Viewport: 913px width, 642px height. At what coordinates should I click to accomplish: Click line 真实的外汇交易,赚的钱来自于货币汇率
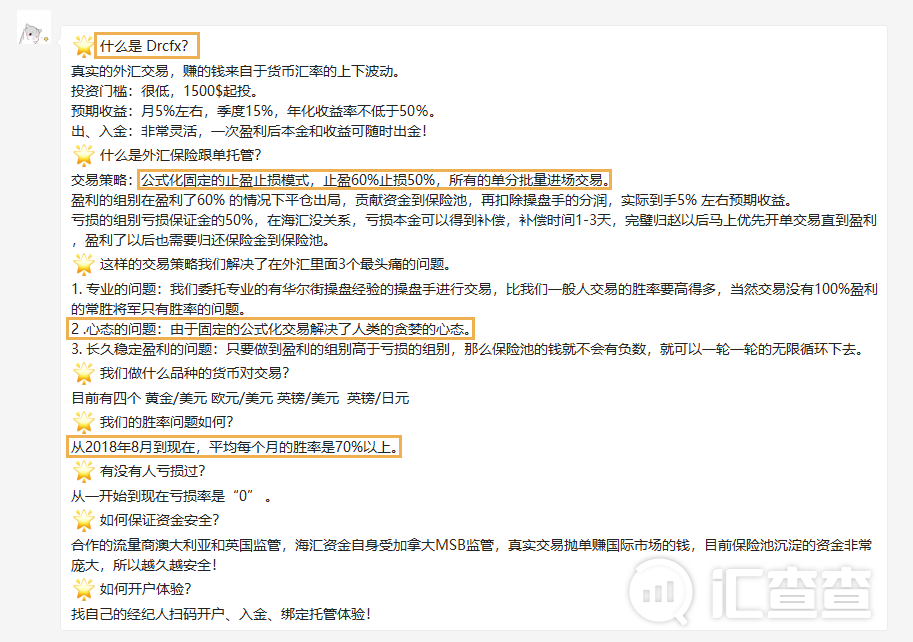click(x=236, y=71)
